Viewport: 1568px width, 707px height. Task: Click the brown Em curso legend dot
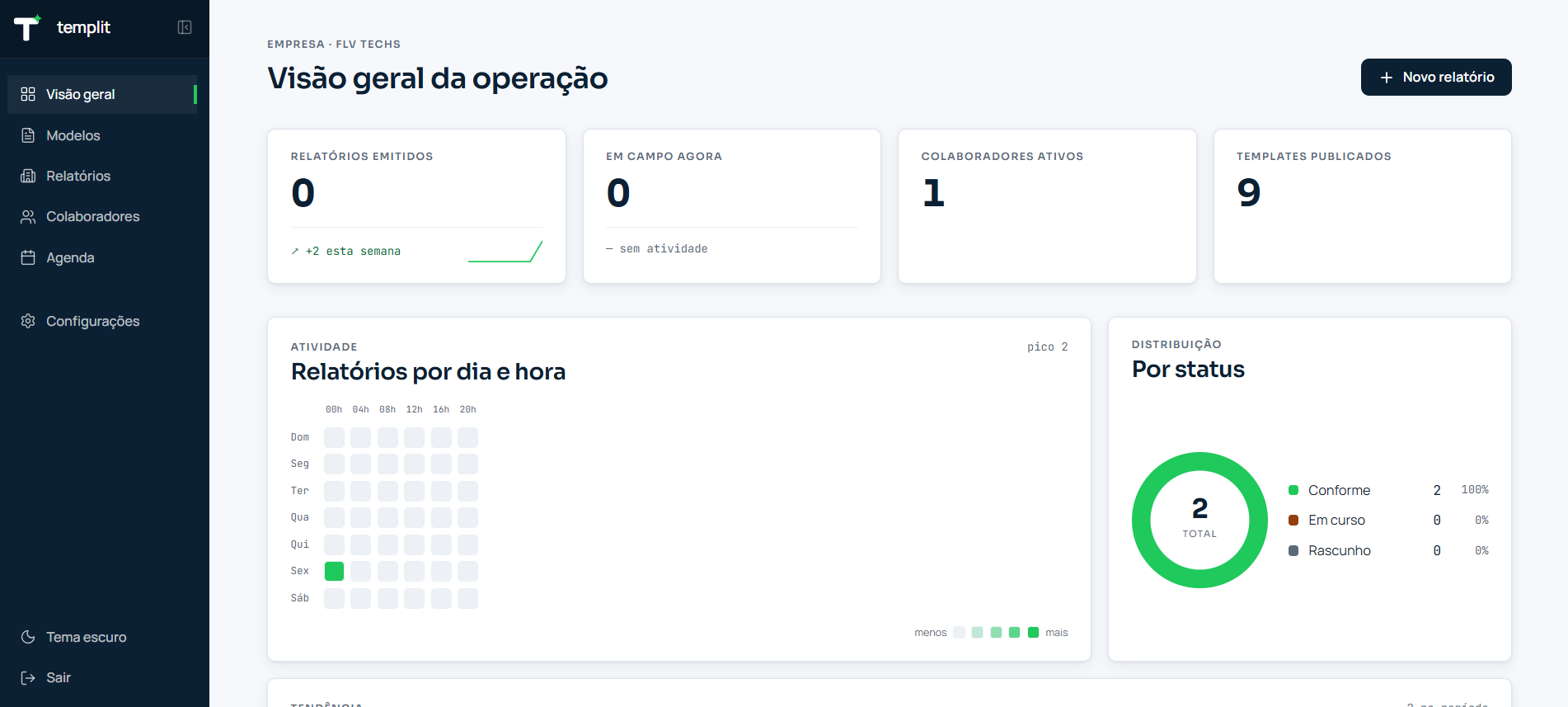tap(1293, 520)
